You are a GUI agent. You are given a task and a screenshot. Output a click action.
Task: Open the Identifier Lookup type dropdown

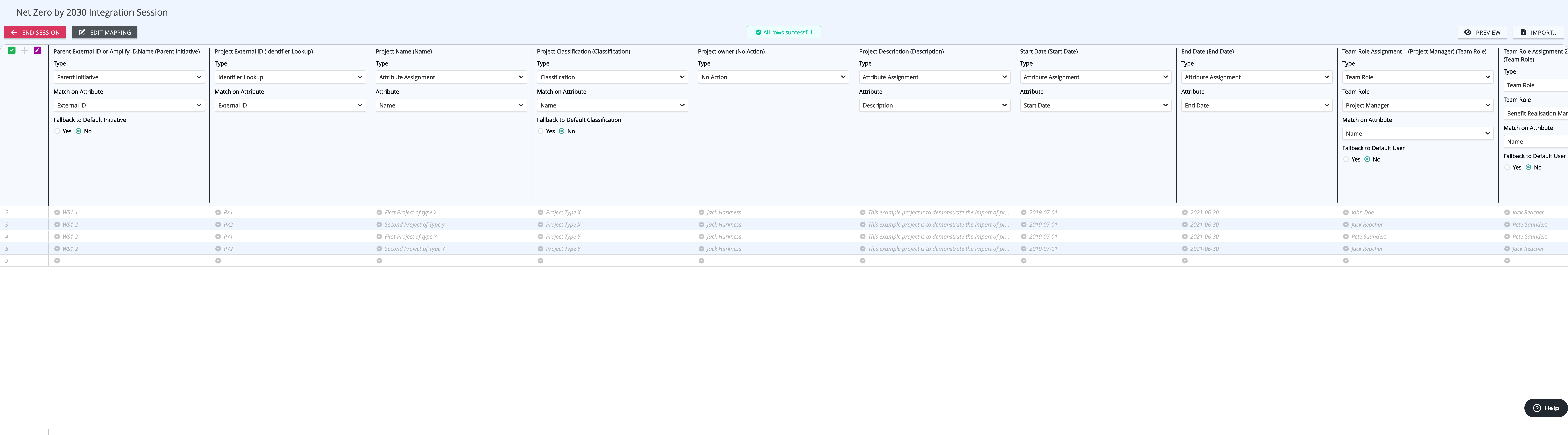pos(290,77)
